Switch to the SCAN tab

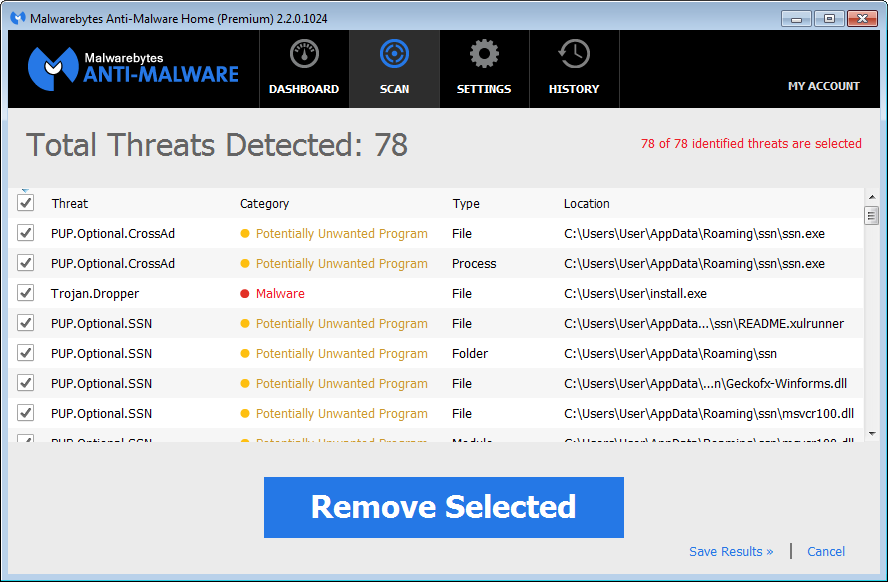click(x=394, y=69)
